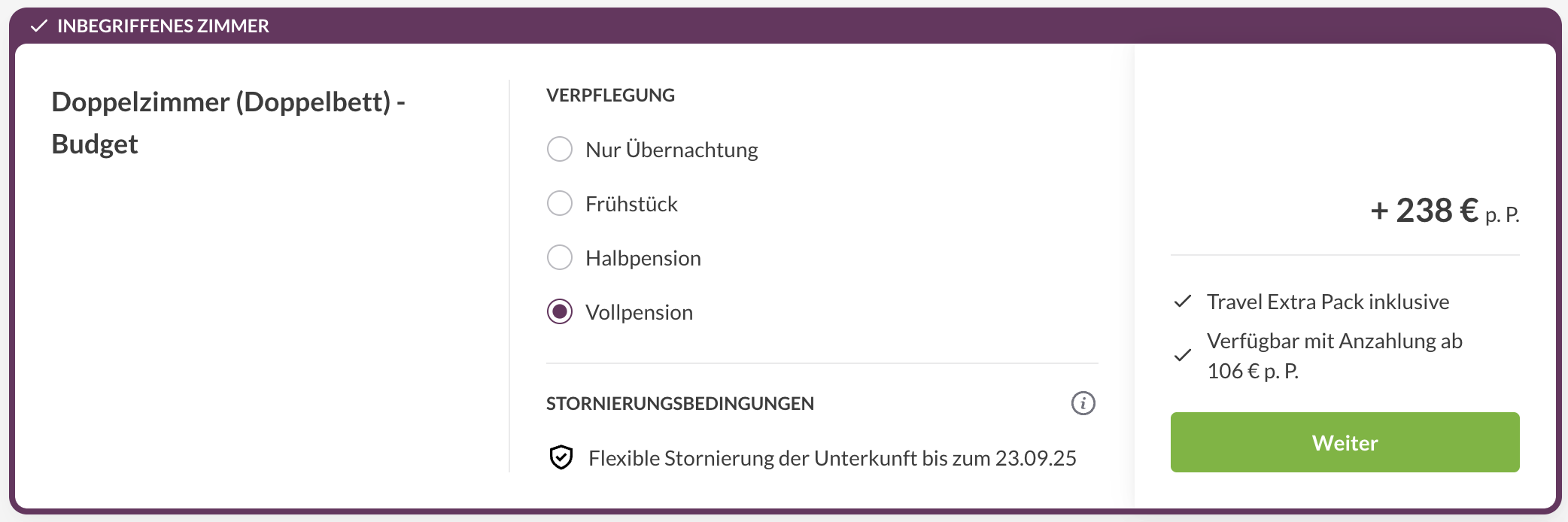Click the Stornierungsbedingungen heading
Screen dimensions: 1568x522
click(680, 404)
